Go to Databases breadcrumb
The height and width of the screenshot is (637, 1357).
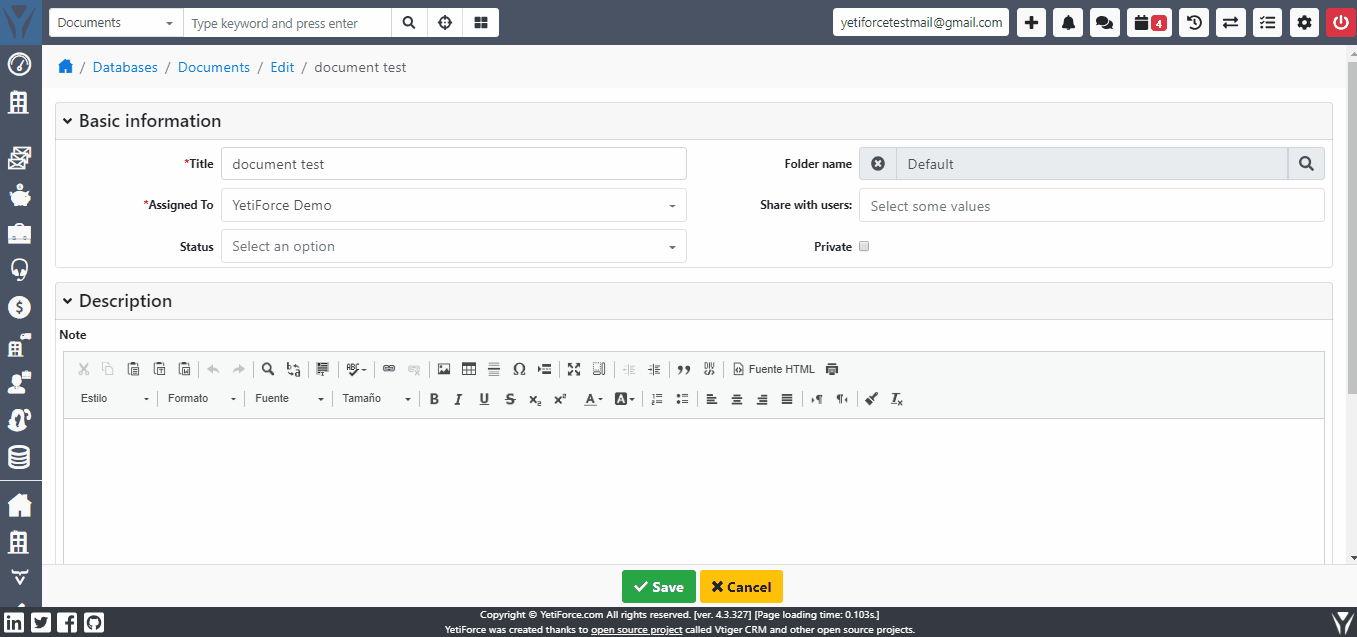coord(125,67)
